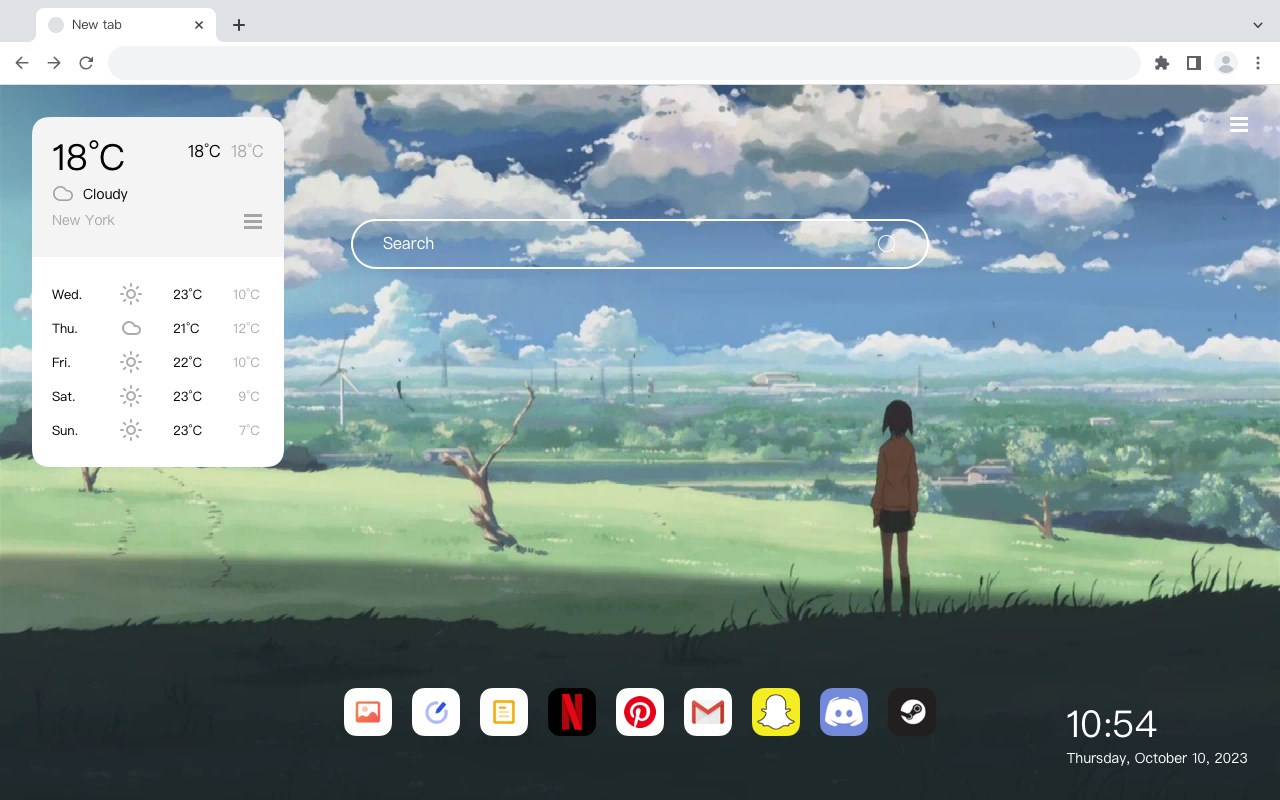Image resolution: width=1280 pixels, height=800 pixels.
Task: Launch the Steam shortcut
Action: [912, 712]
